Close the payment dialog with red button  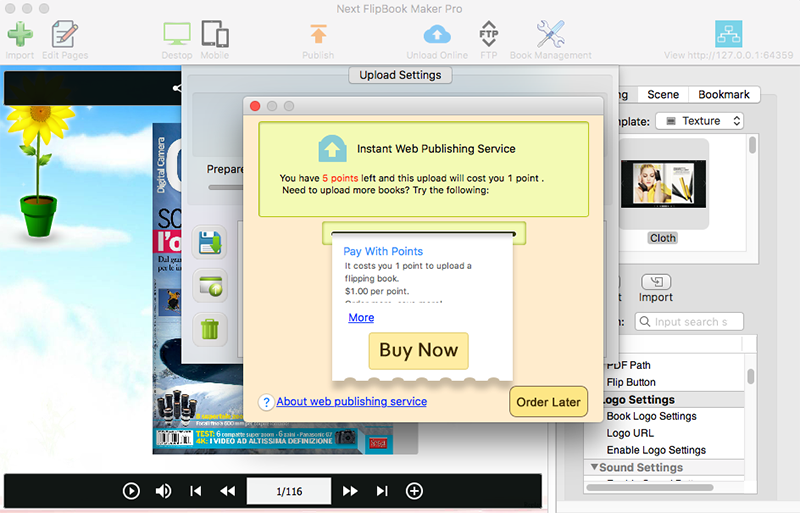pyautogui.click(x=255, y=106)
